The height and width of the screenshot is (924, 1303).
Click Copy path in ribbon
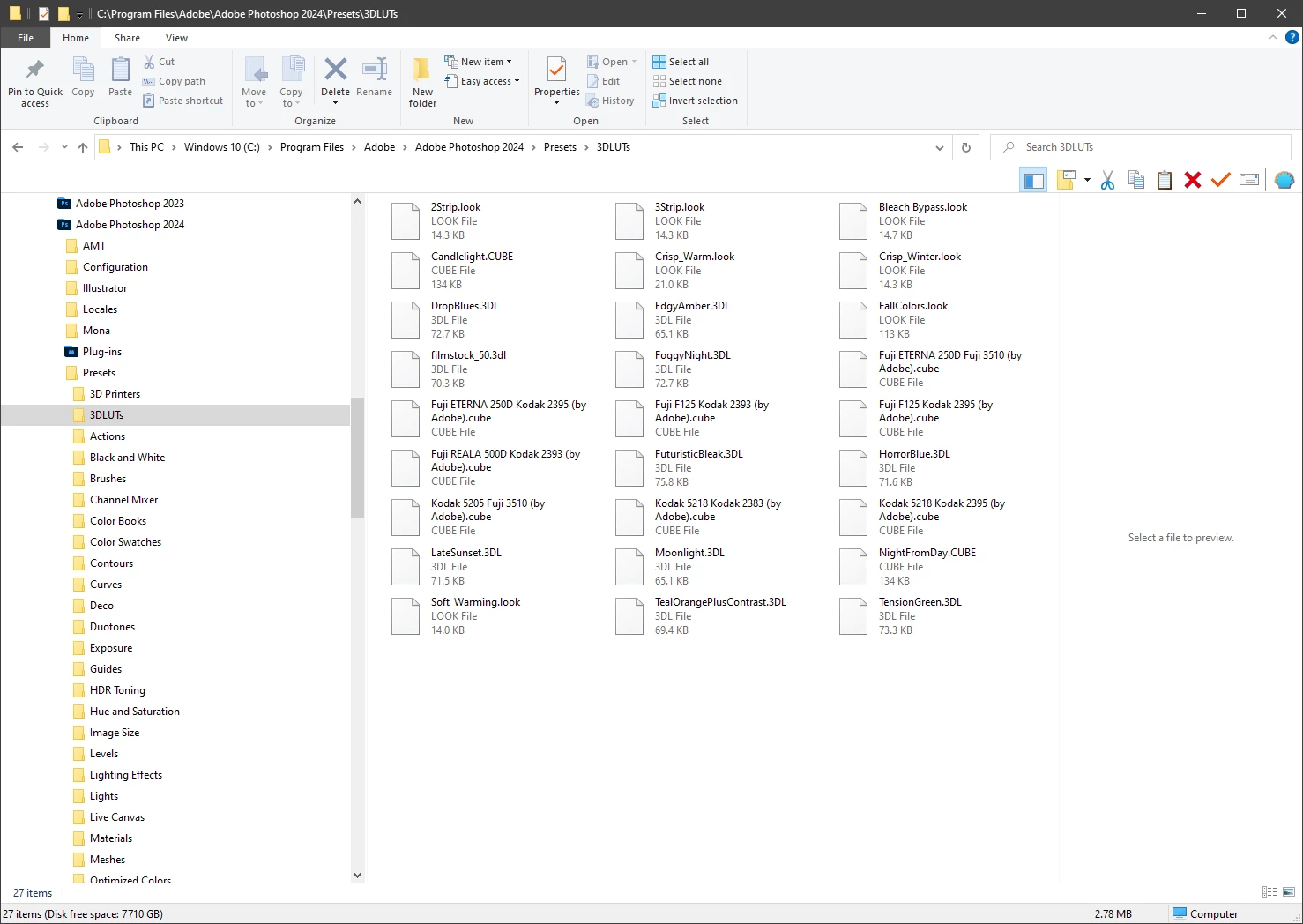click(174, 81)
